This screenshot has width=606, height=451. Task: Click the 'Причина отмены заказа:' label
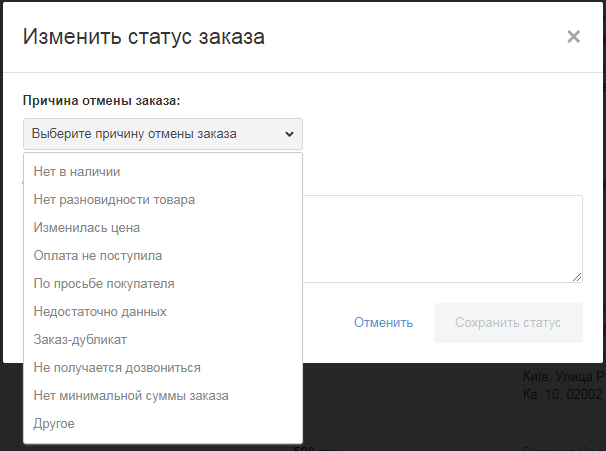click(100, 101)
